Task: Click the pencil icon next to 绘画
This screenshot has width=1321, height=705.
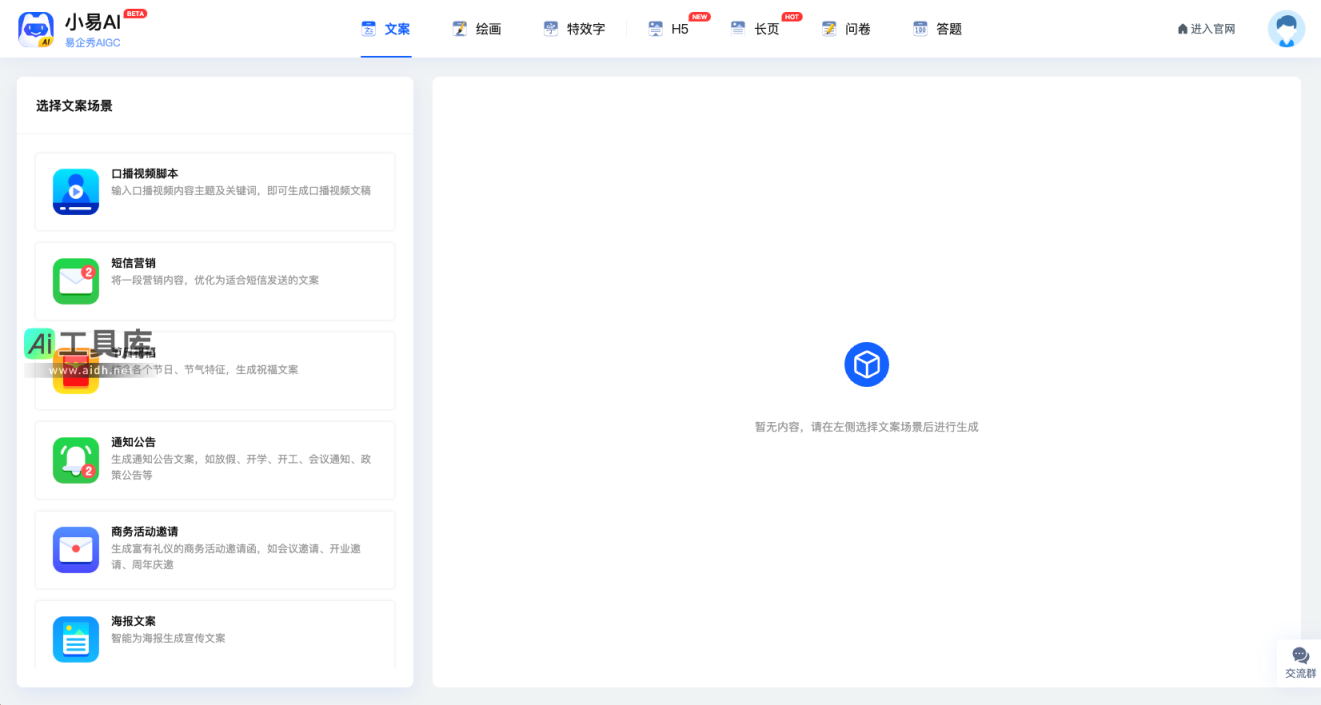Action: [x=460, y=28]
